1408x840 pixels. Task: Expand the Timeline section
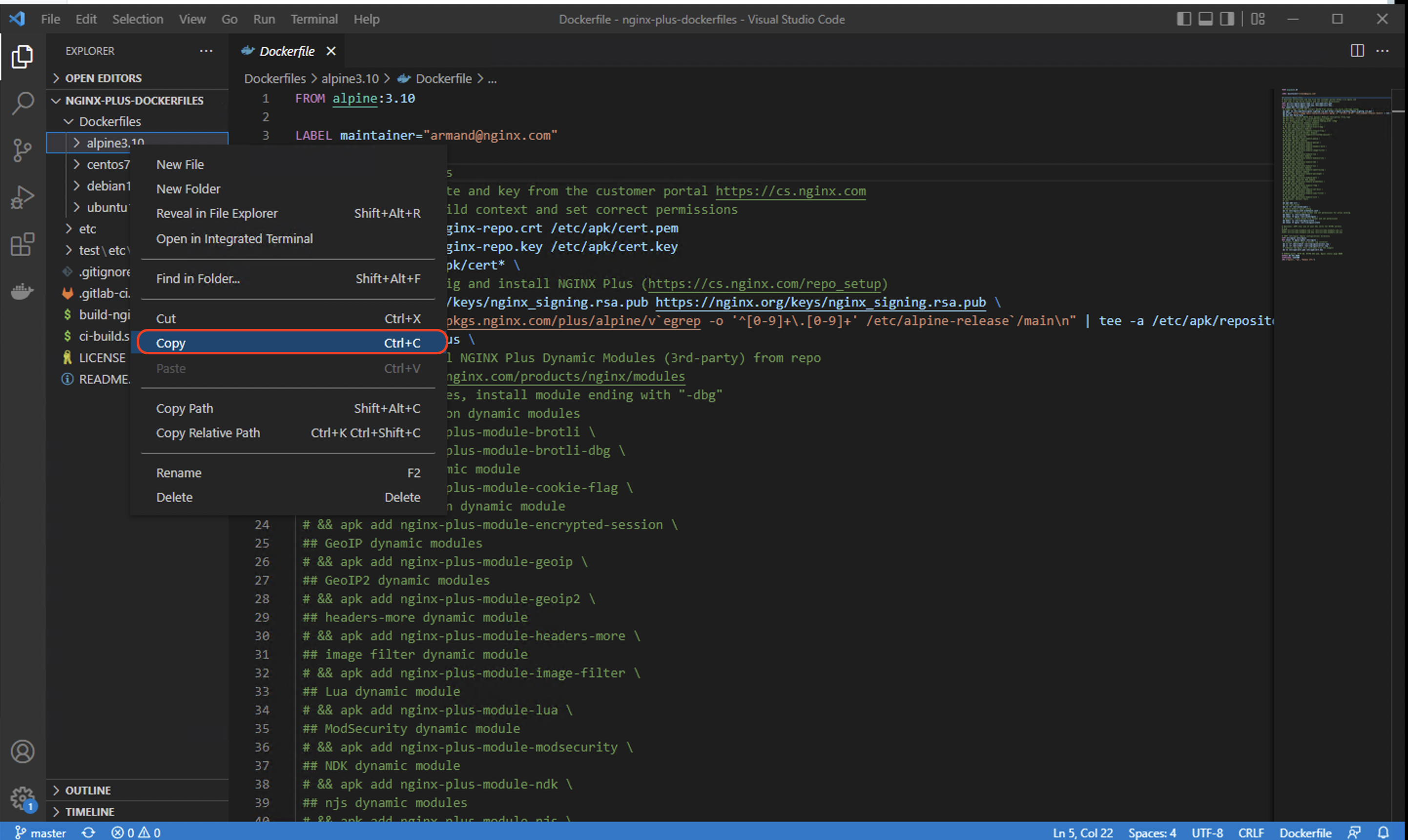[137, 812]
